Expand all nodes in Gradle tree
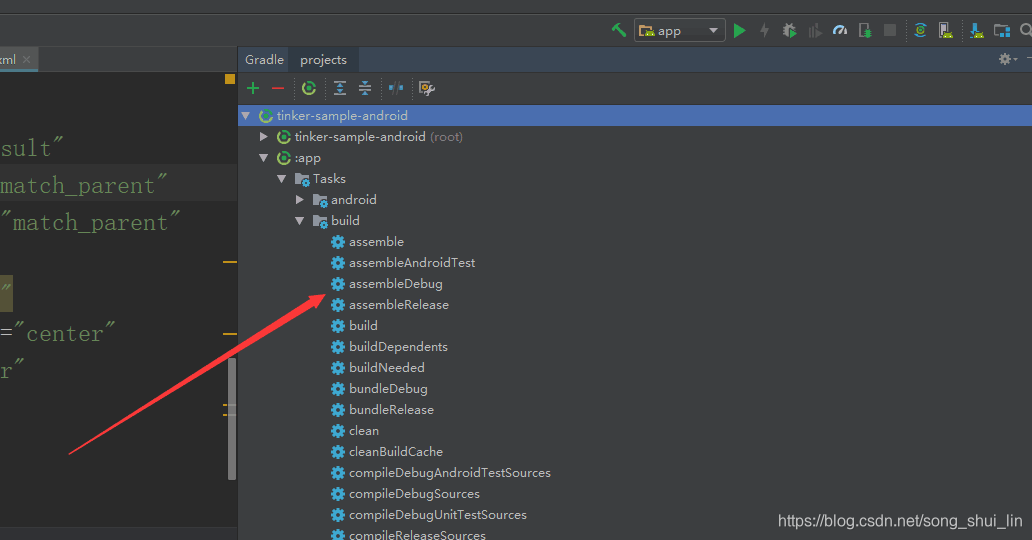1032x540 pixels. click(x=340, y=88)
